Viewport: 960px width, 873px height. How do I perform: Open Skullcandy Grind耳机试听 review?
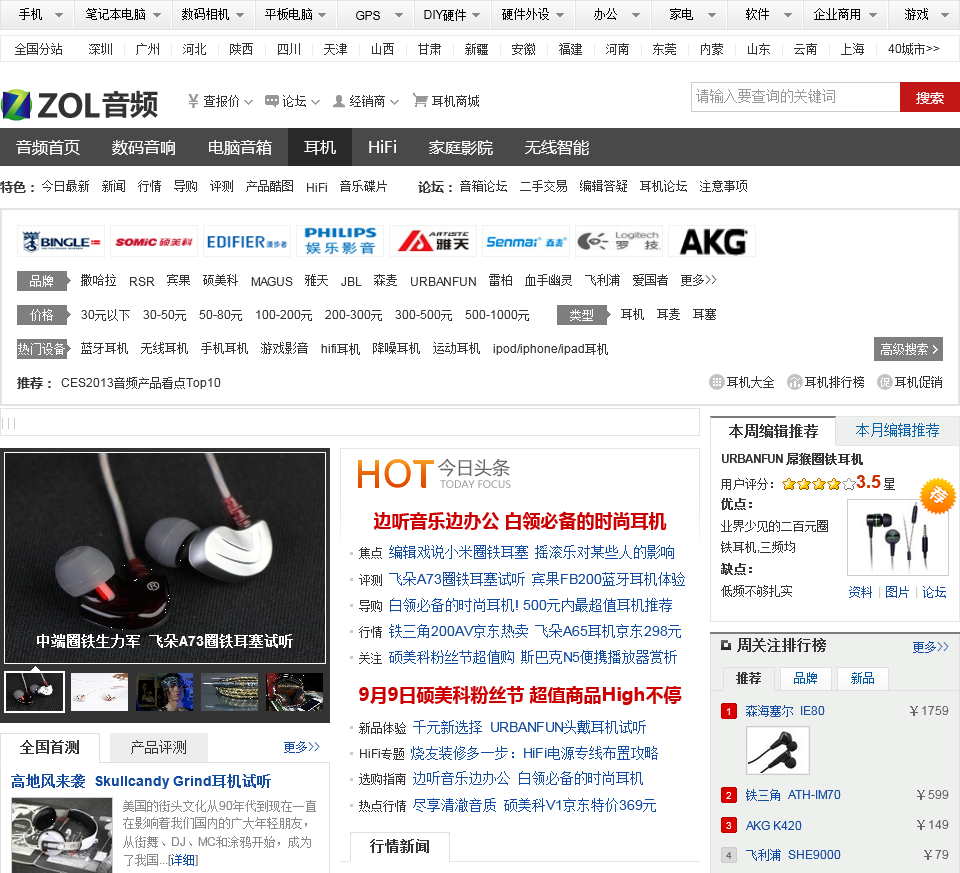point(182,781)
